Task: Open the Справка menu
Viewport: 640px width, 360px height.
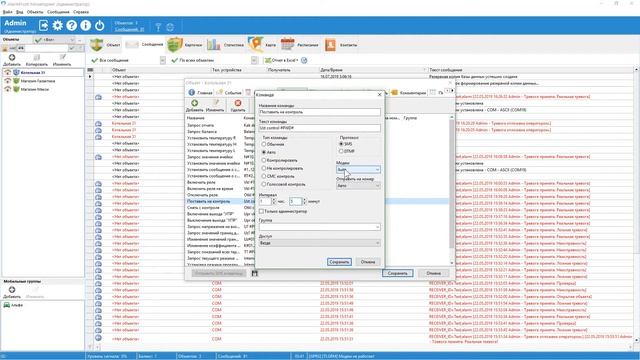Action: point(81,12)
